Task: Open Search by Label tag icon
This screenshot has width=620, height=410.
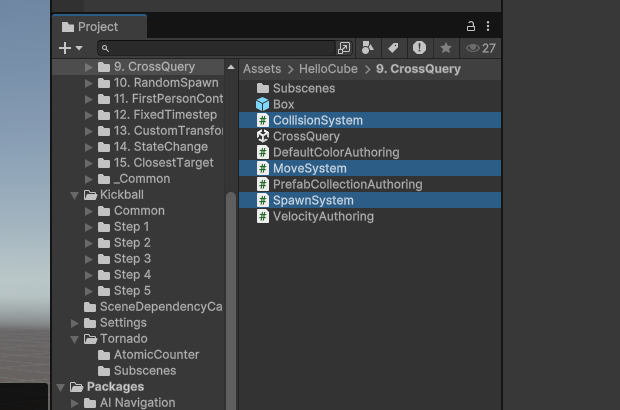Action: pos(393,48)
